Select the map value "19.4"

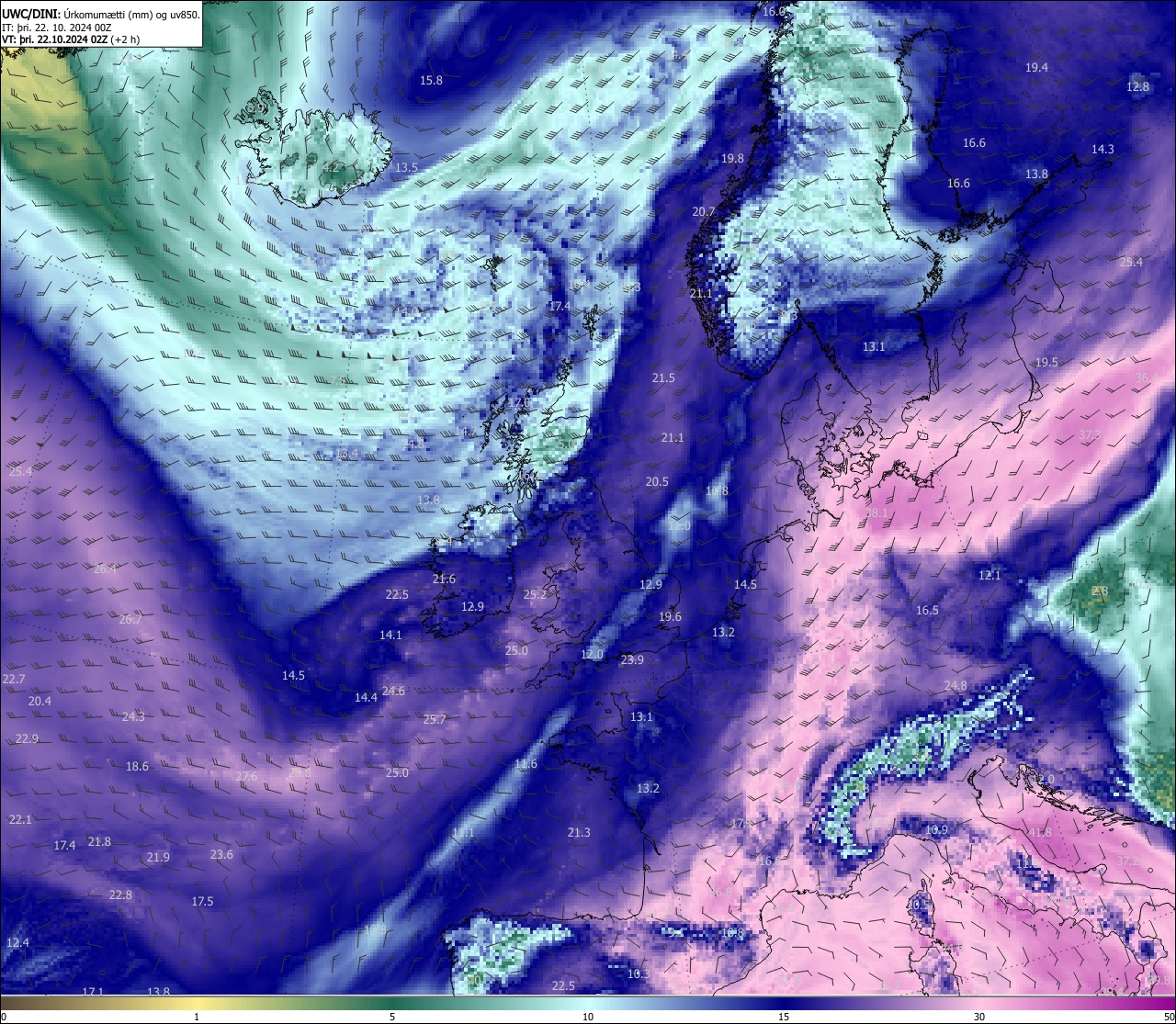(x=1036, y=67)
